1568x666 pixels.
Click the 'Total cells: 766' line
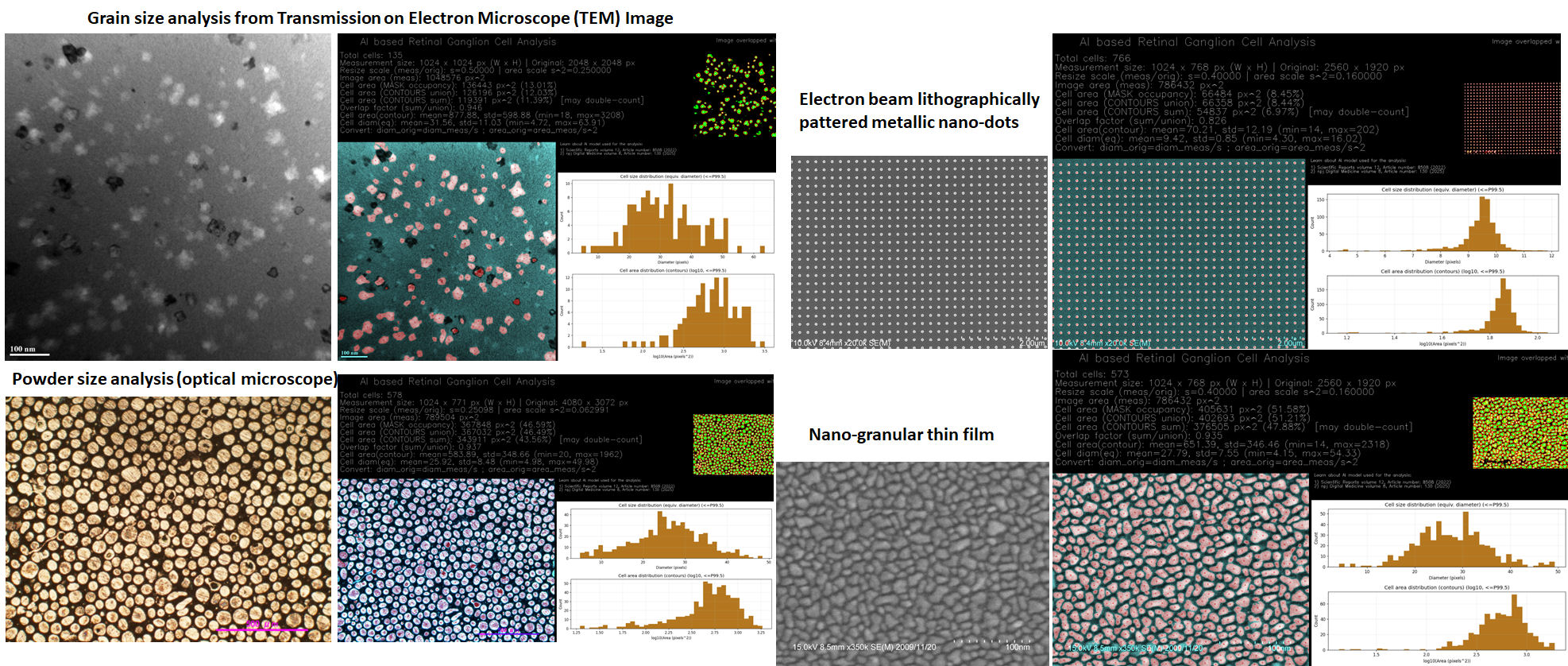[x=1092, y=58]
